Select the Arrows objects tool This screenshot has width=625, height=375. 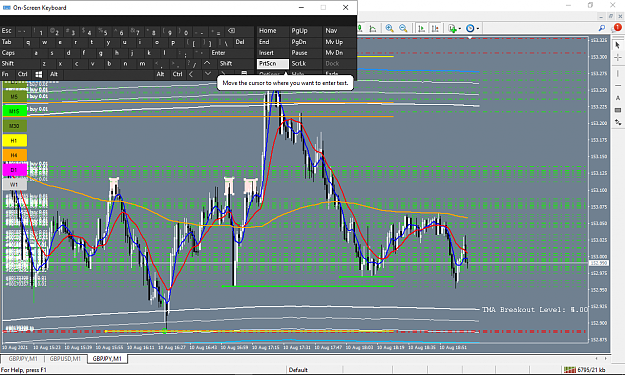coord(617,123)
